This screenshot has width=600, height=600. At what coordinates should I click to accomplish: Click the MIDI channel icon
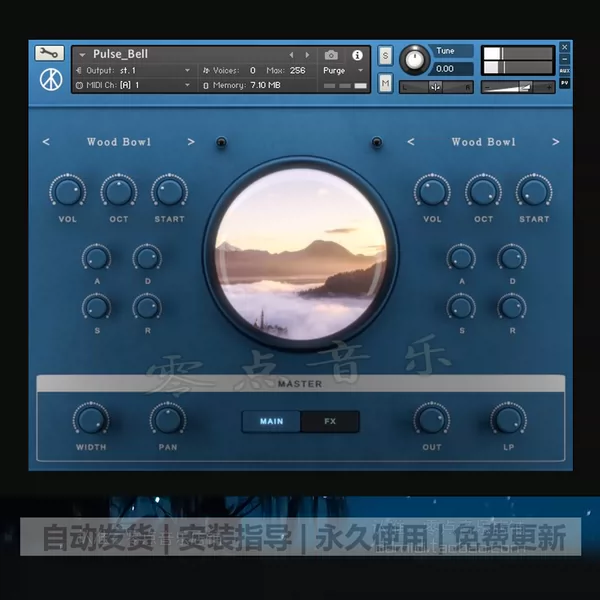79,85
